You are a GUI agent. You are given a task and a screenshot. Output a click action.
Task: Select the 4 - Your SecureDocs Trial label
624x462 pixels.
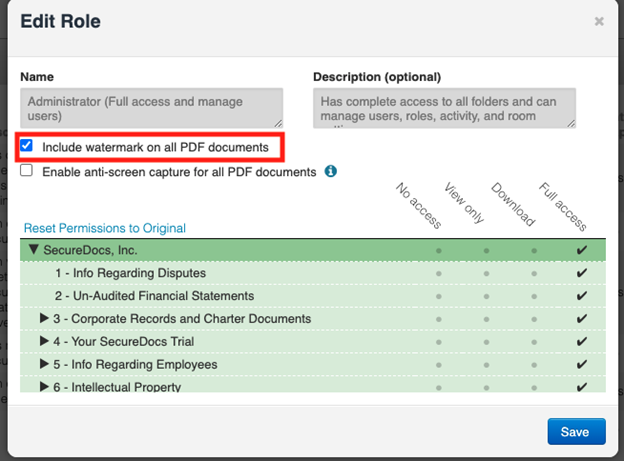click(124, 341)
